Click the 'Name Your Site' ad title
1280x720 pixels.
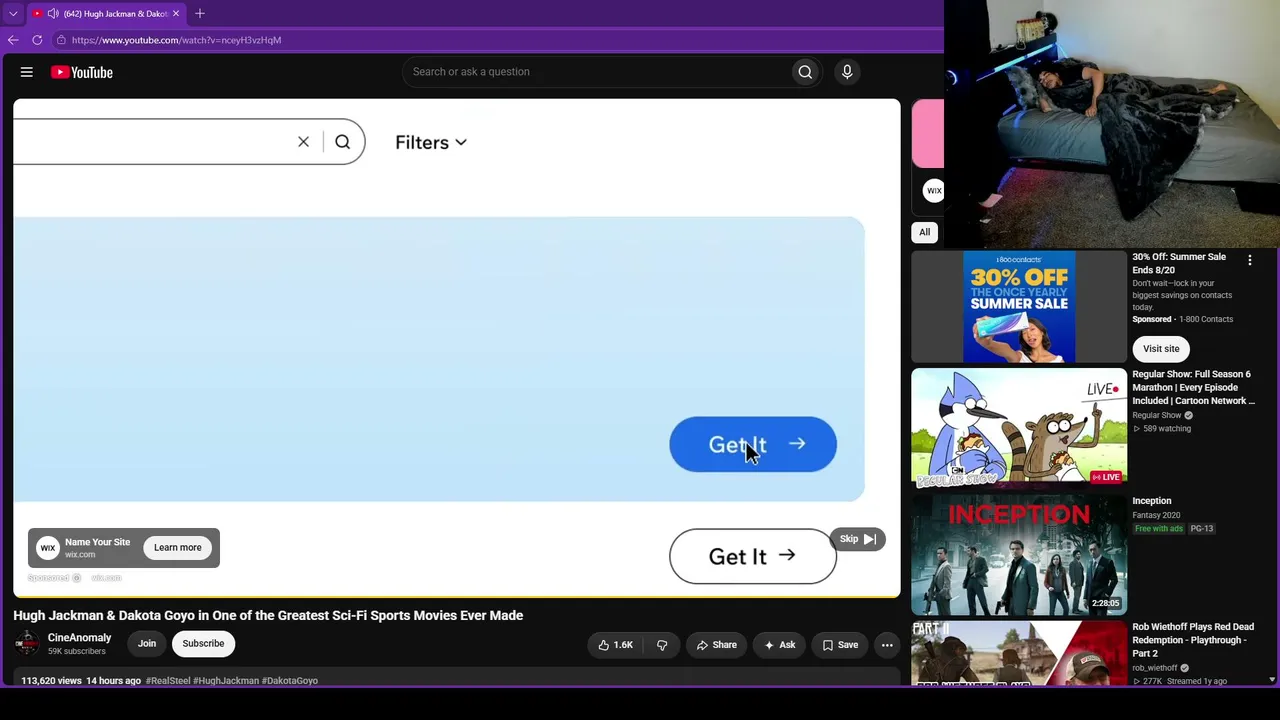(x=97, y=542)
